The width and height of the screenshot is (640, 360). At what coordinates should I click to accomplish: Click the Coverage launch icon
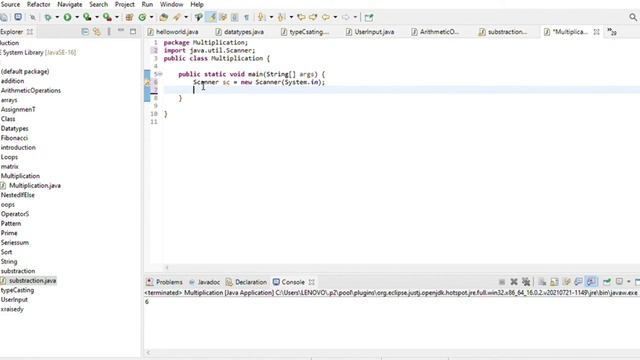tap(87, 17)
